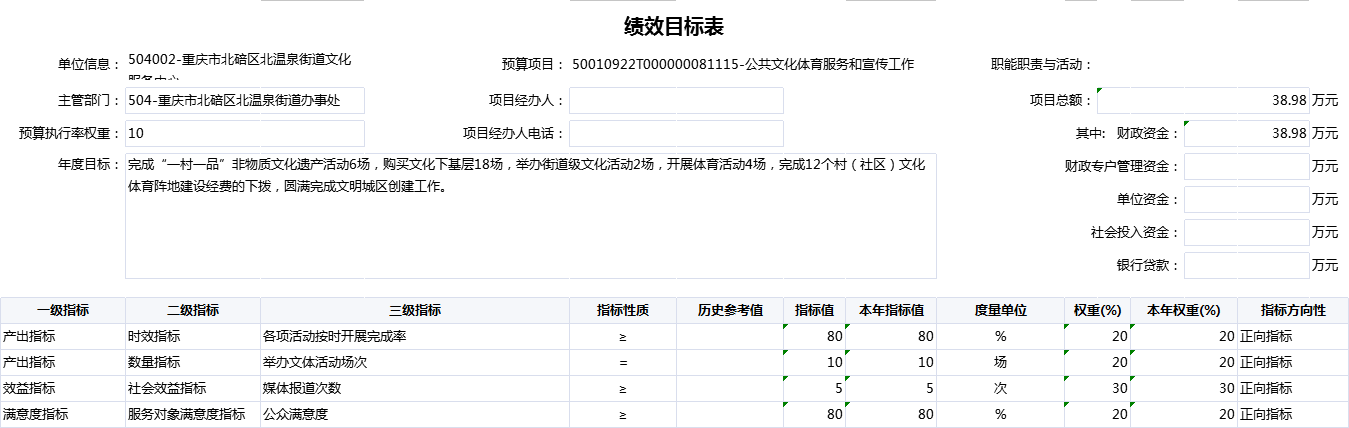
Task: Select the 指标性质 column header
Action: 623,310
